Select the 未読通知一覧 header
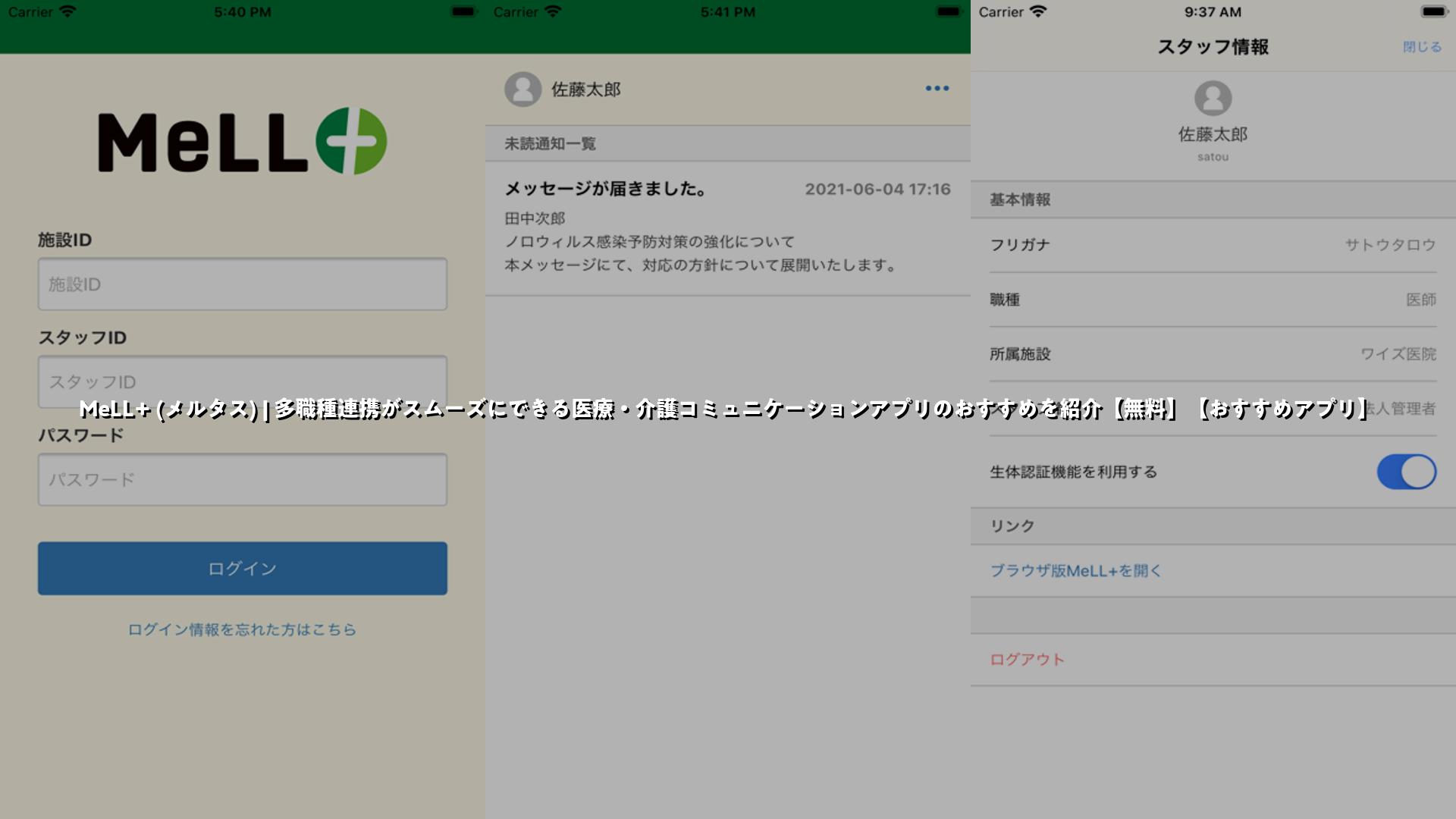This screenshot has width=1456, height=819. (x=728, y=143)
